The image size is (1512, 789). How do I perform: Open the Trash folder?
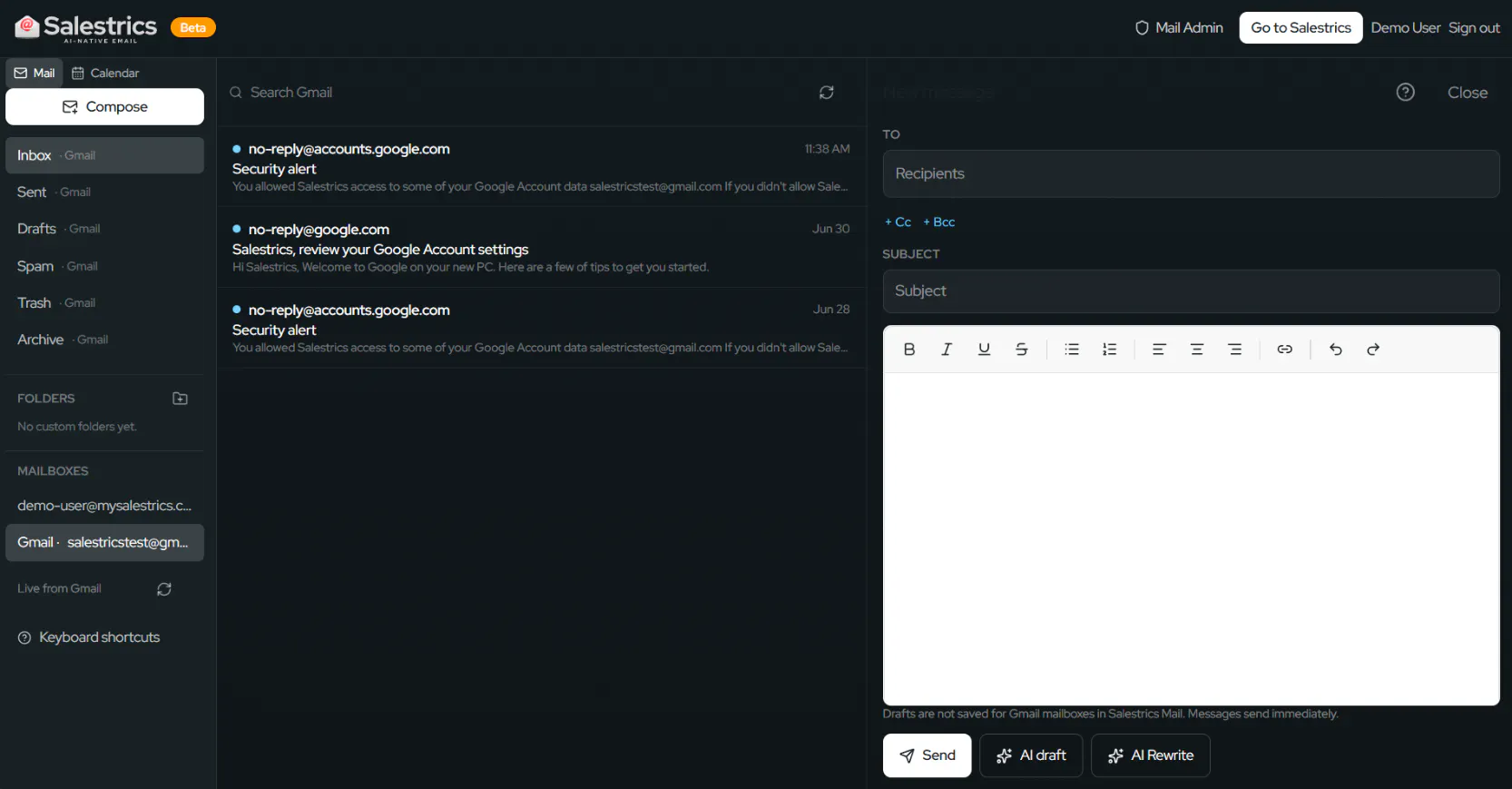pos(104,302)
